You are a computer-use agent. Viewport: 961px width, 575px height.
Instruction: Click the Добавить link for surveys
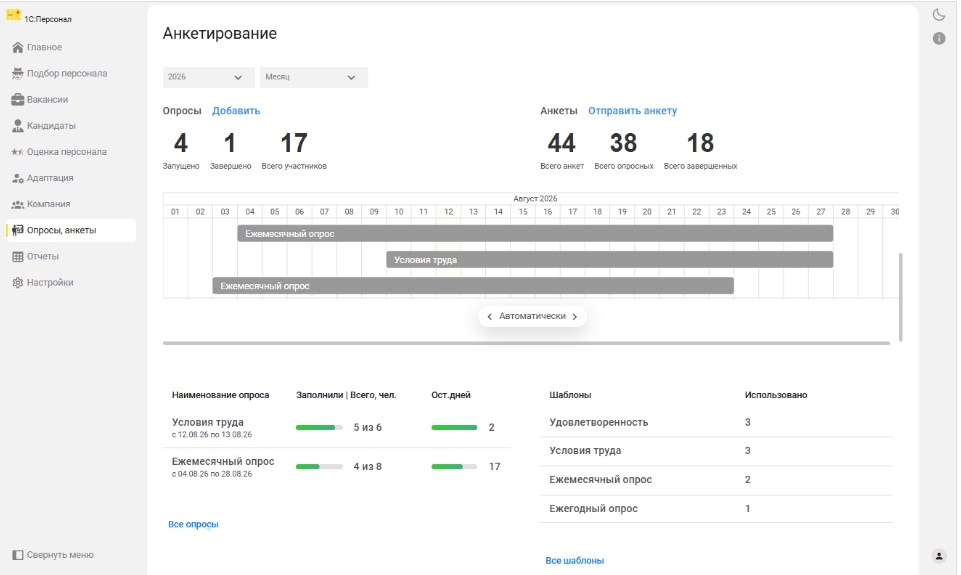pos(236,111)
